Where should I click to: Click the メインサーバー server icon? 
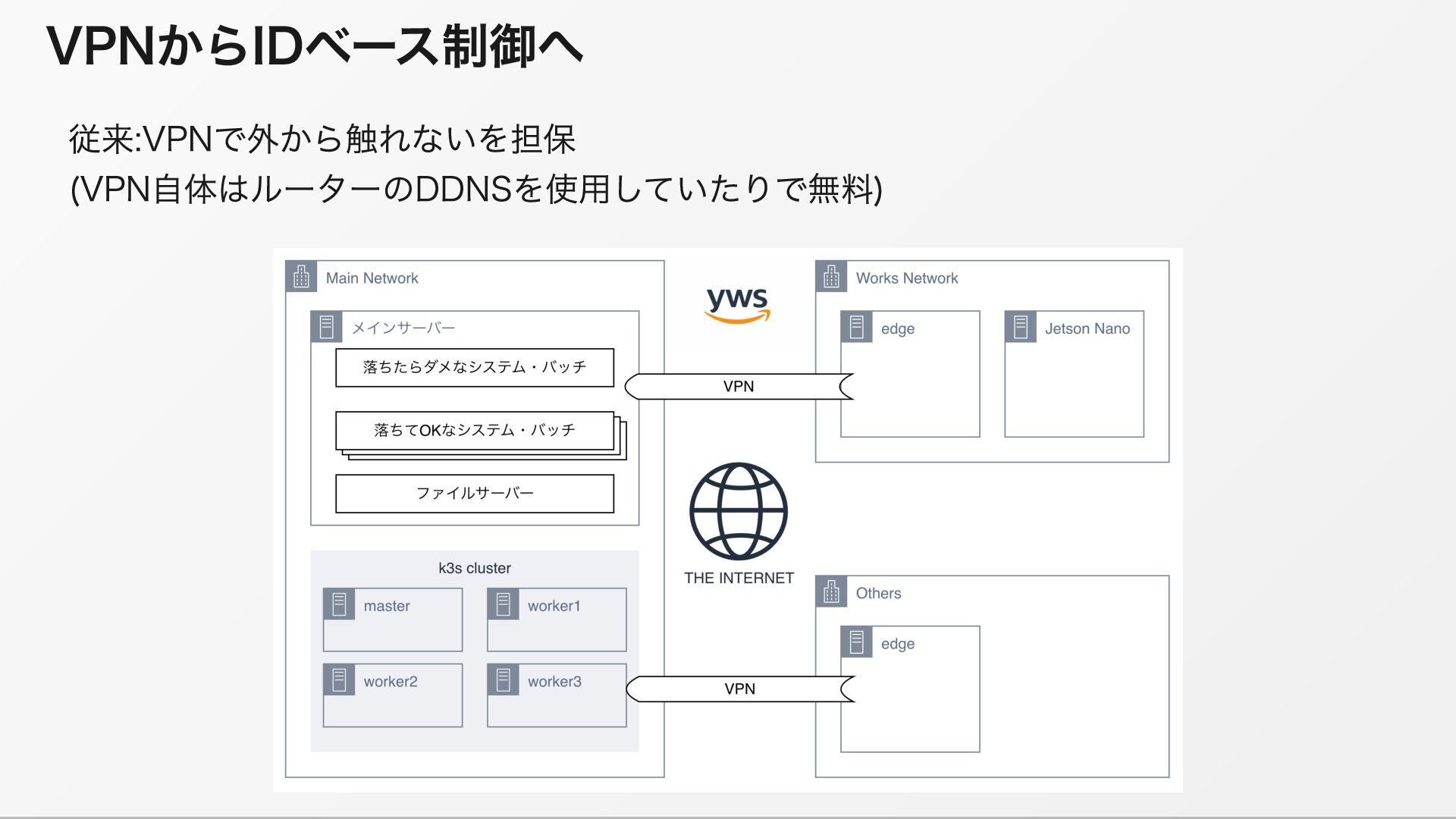pos(326,327)
